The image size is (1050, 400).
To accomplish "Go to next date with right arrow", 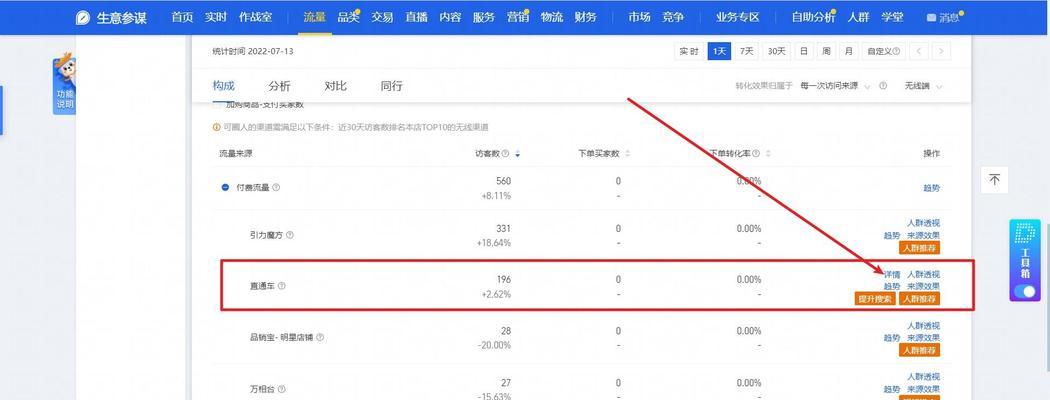I will [x=942, y=52].
